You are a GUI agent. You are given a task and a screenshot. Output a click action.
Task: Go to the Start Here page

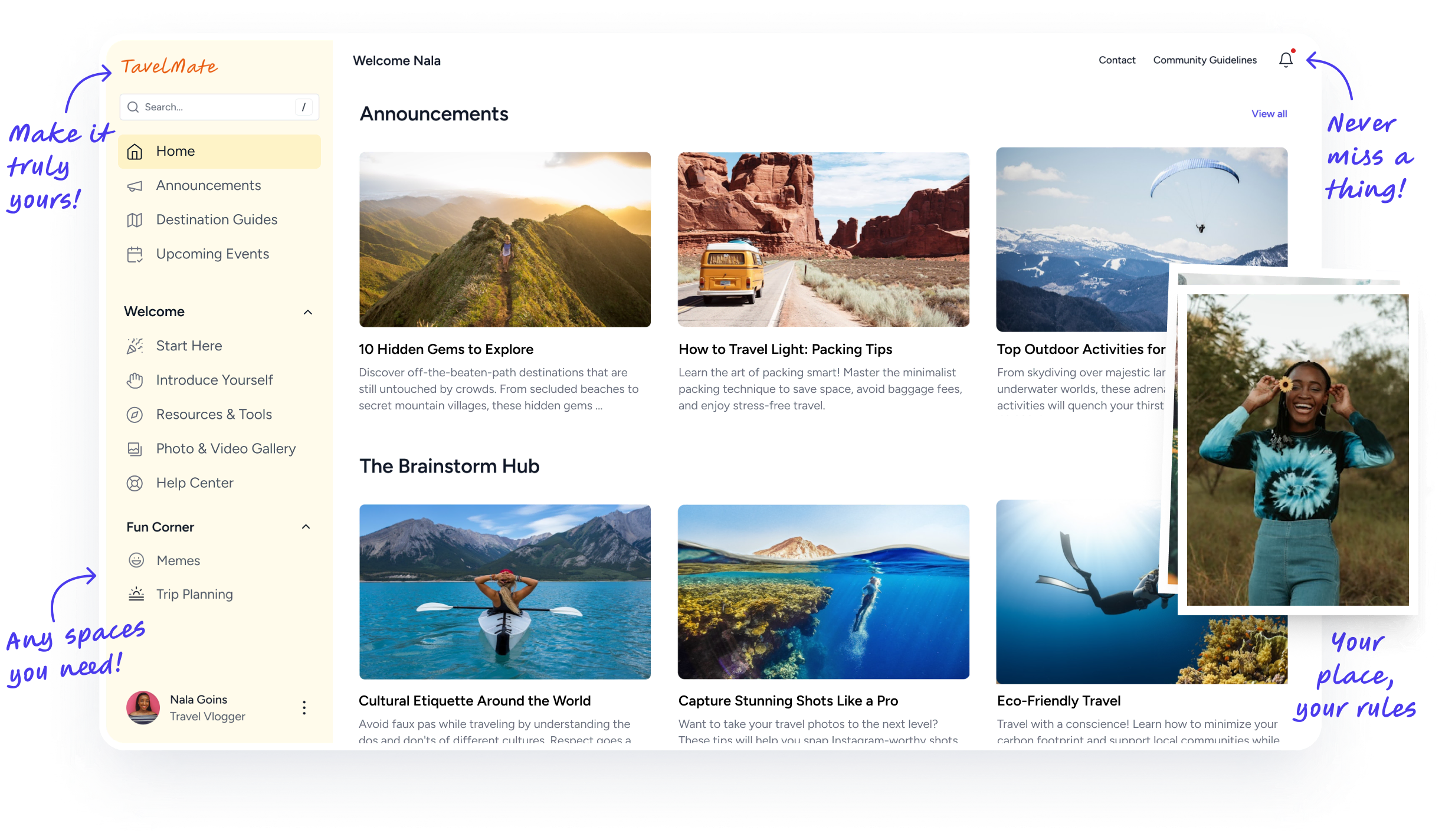click(x=189, y=346)
